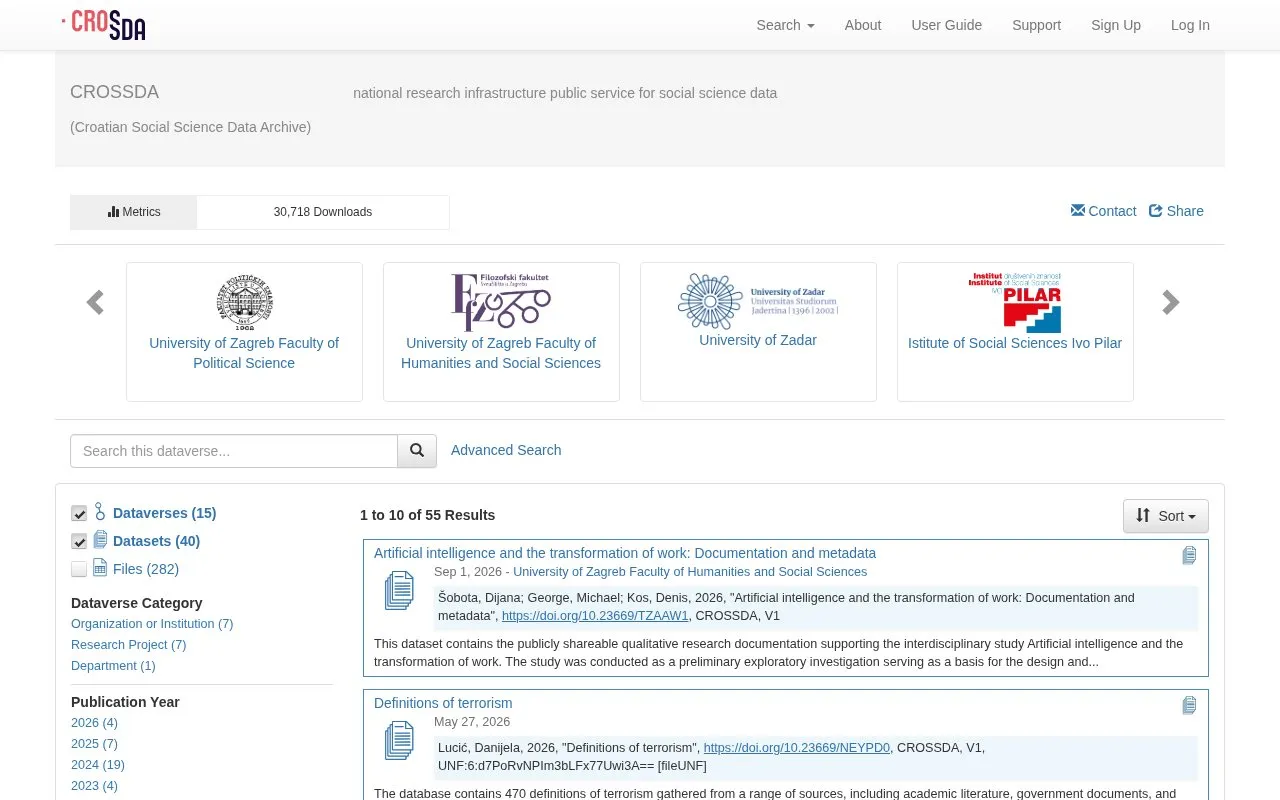The image size is (1280, 800).
Task: Open the User Guide
Action: coord(946,25)
